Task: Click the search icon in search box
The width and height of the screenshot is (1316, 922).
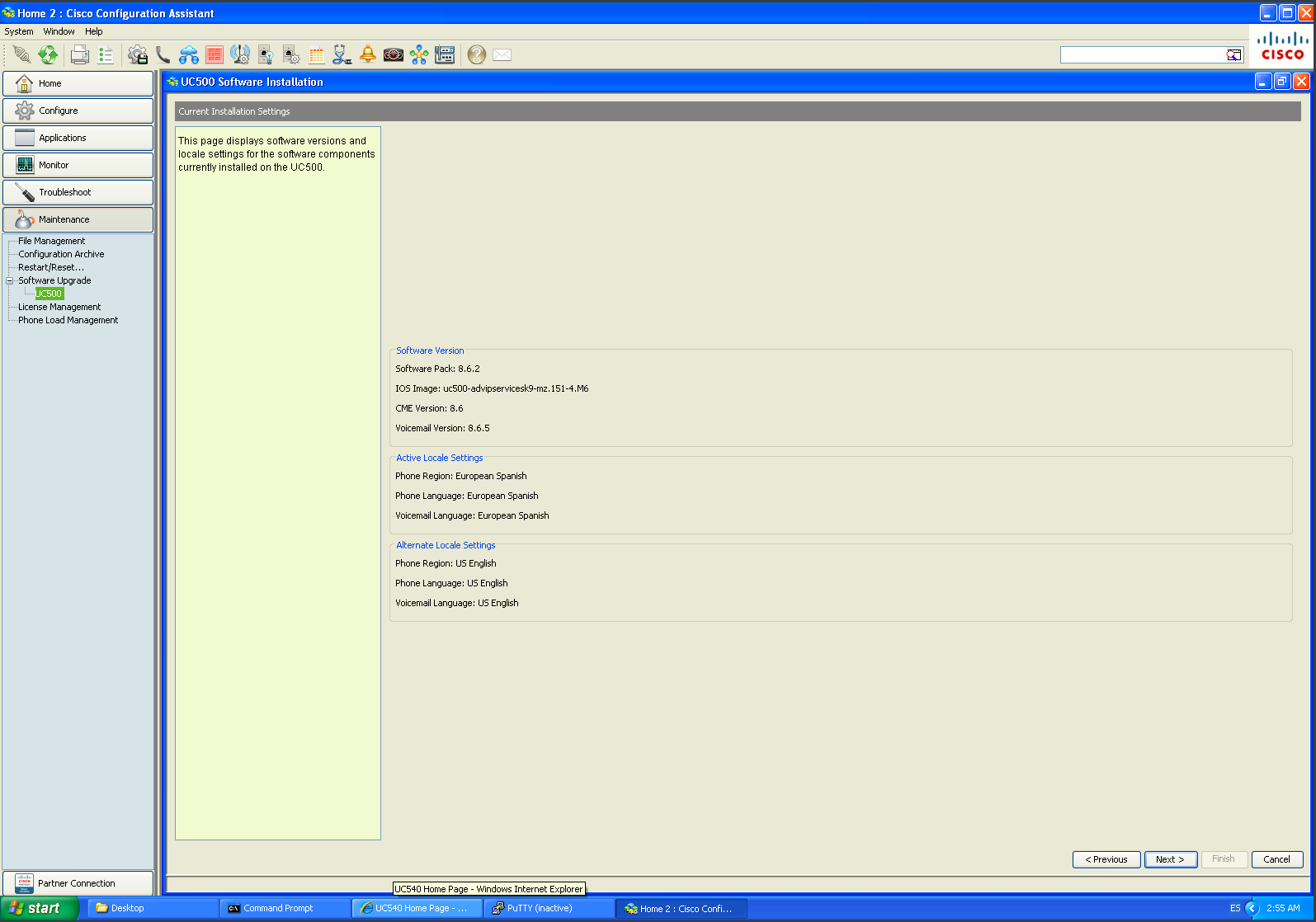Action: coord(1233,55)
